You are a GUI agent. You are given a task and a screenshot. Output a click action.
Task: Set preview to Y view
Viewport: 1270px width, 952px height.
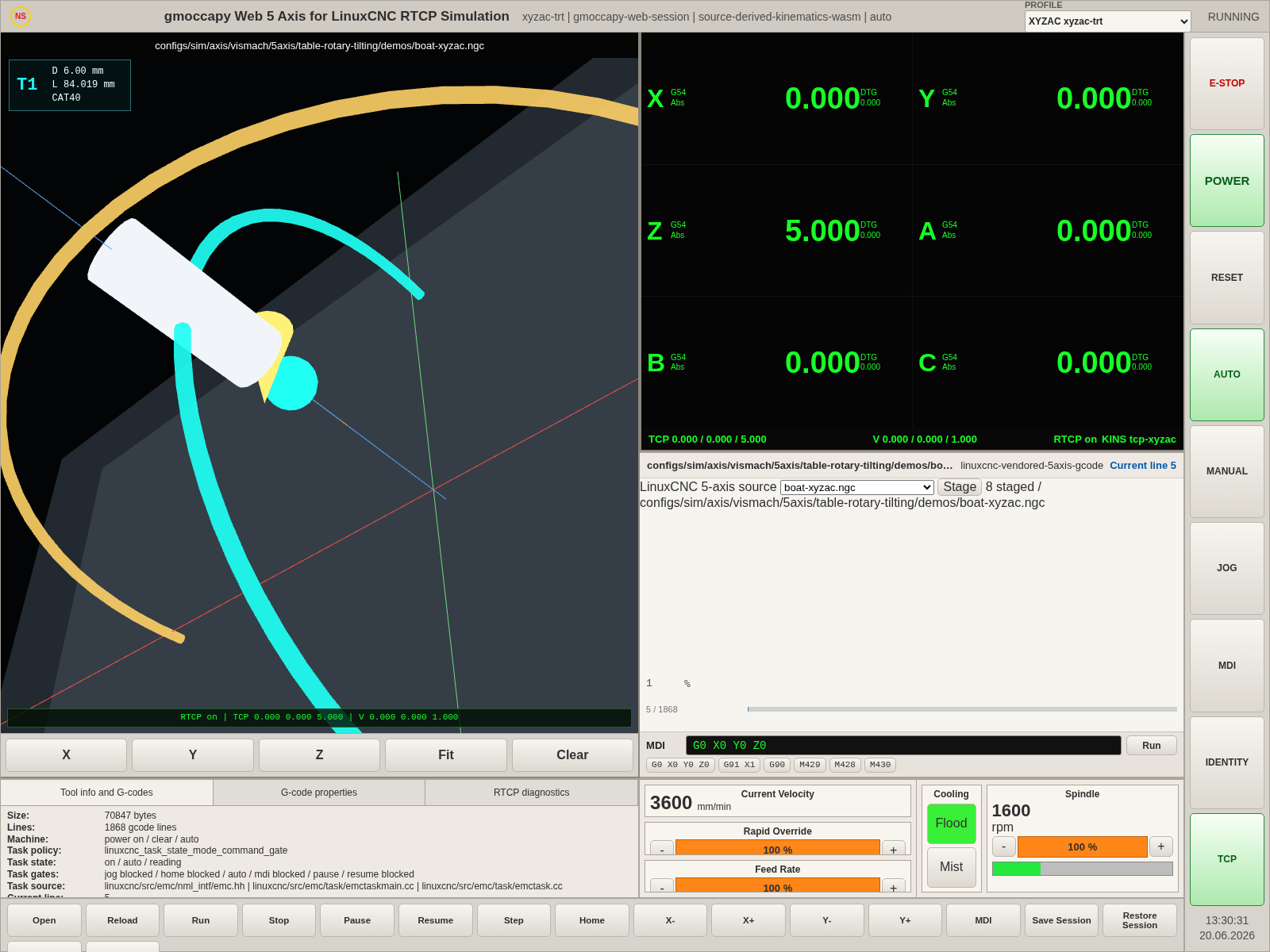click(x=193, y=755)
